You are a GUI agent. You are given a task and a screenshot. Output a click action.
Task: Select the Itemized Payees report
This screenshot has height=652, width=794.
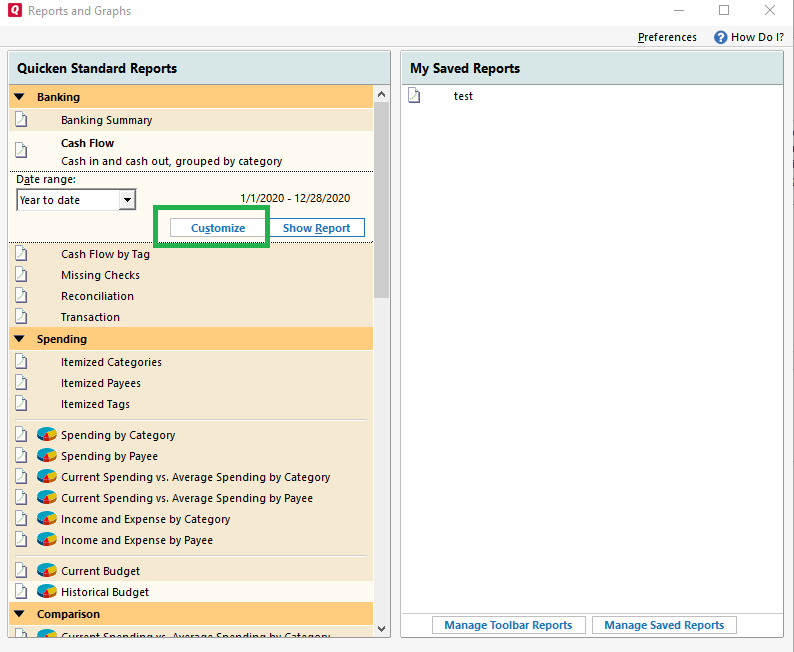click(x=101, y=383)
